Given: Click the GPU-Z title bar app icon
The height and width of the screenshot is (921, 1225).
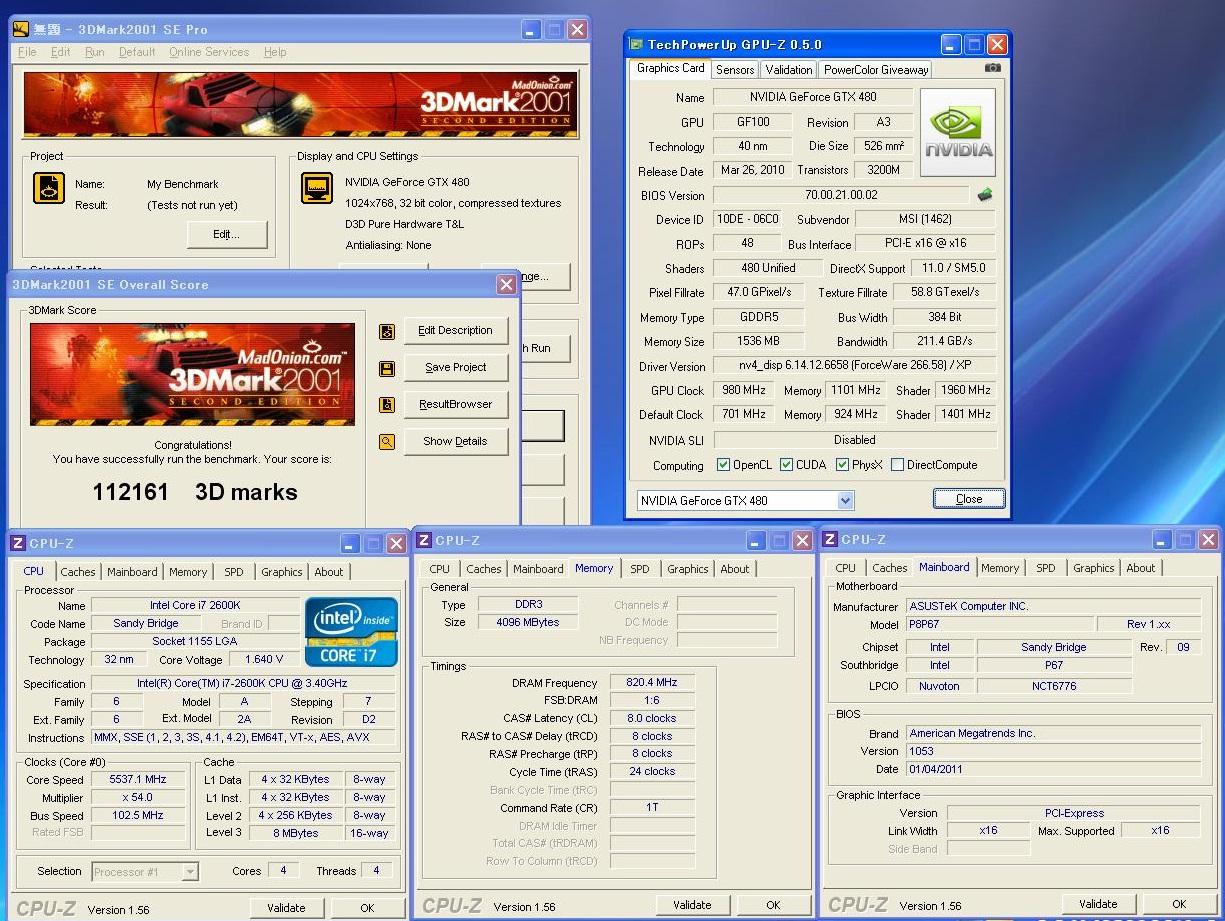Looking at the screenshot, I should click(x=635, y=44).
